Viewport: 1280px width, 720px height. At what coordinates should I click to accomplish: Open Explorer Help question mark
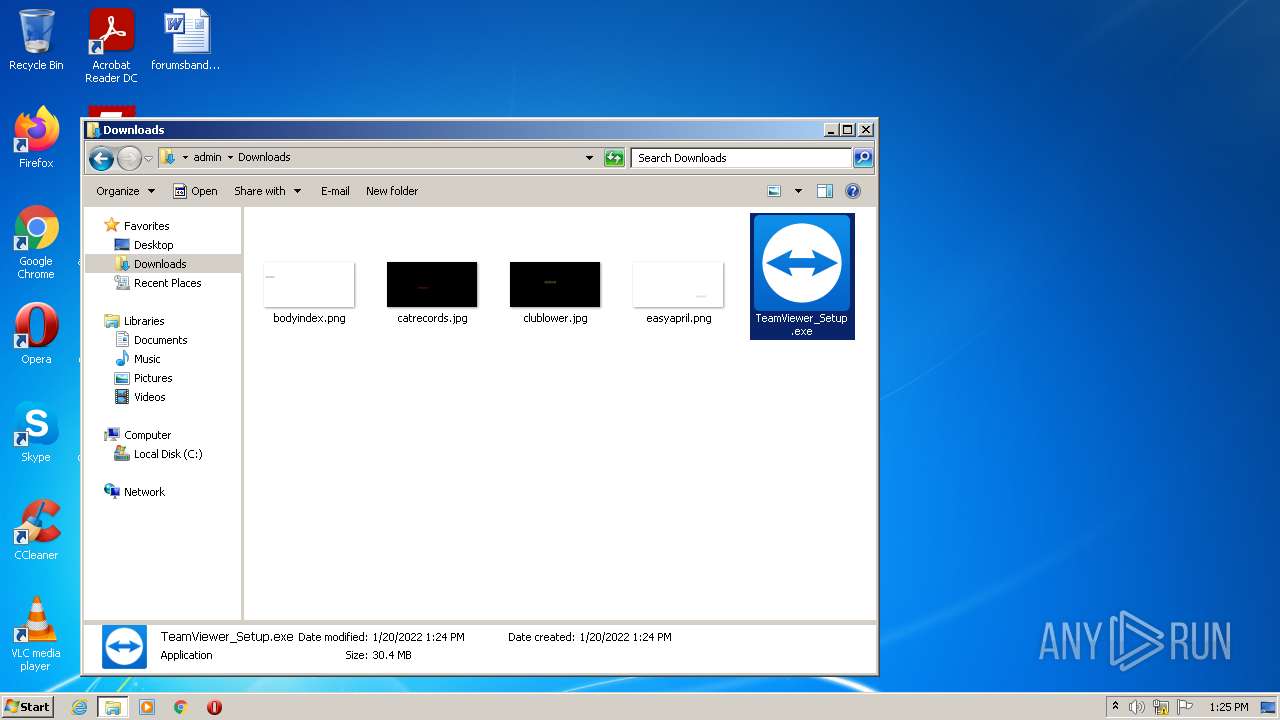(x=853, y=191)
